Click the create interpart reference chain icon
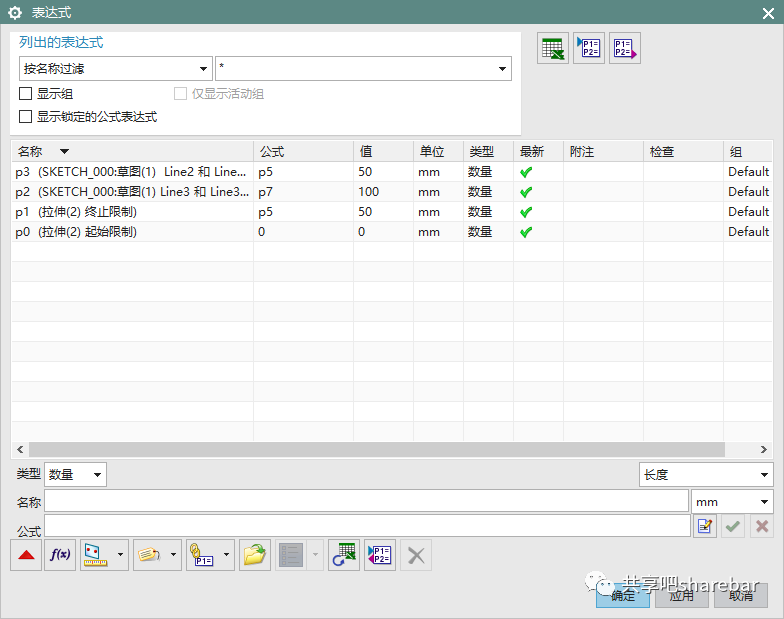784x619 pixels. tap(202, 555)
